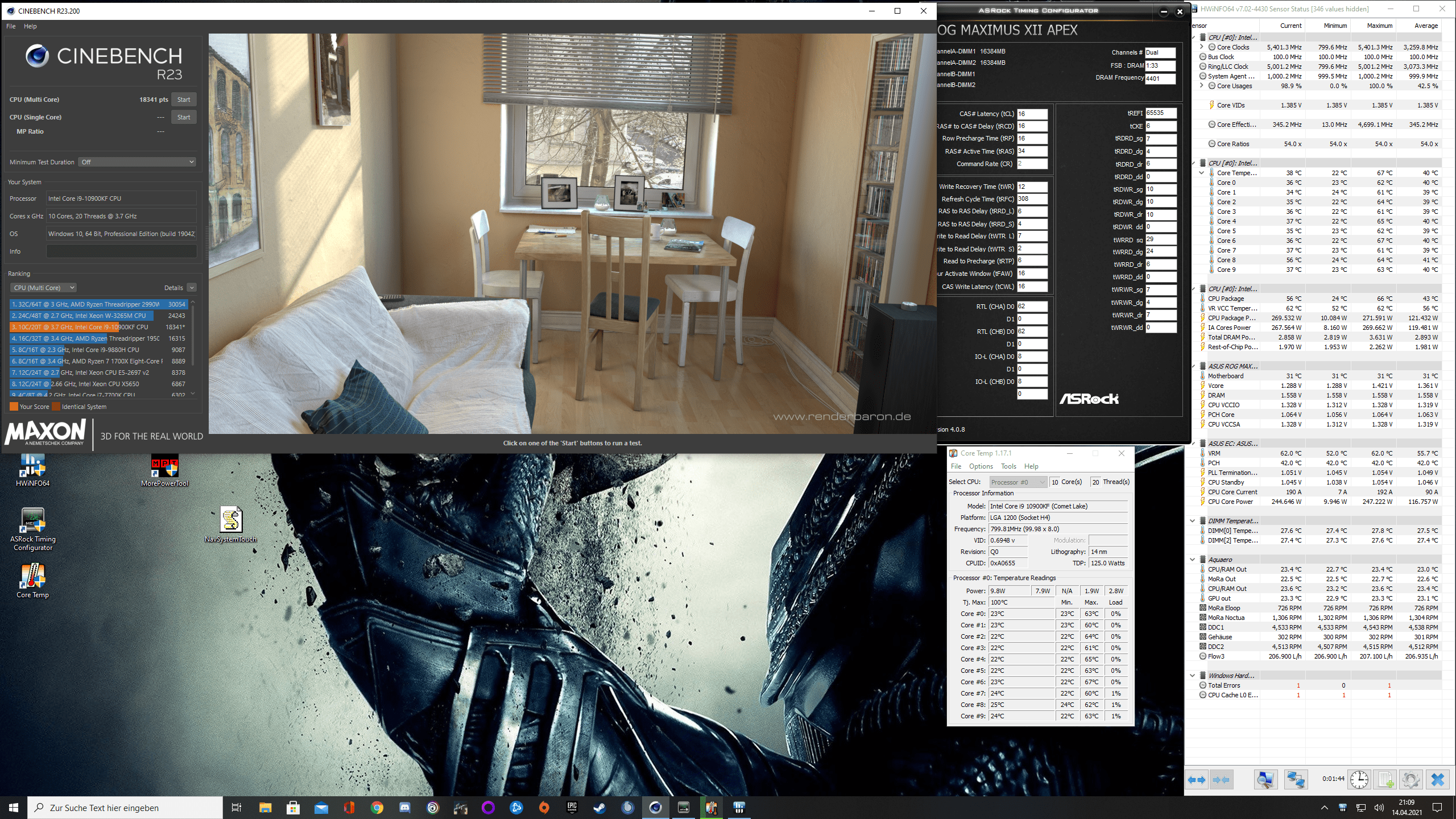
Task: Select the Core i9-10900KF ranking row
Action: pyautogui.click(x=98, y=327)
